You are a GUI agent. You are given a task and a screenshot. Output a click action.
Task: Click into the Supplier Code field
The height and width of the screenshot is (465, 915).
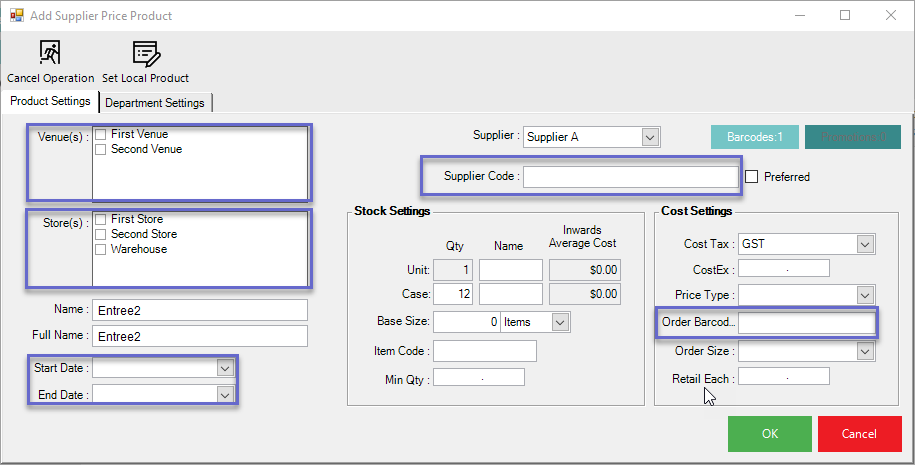pos(630,177)
